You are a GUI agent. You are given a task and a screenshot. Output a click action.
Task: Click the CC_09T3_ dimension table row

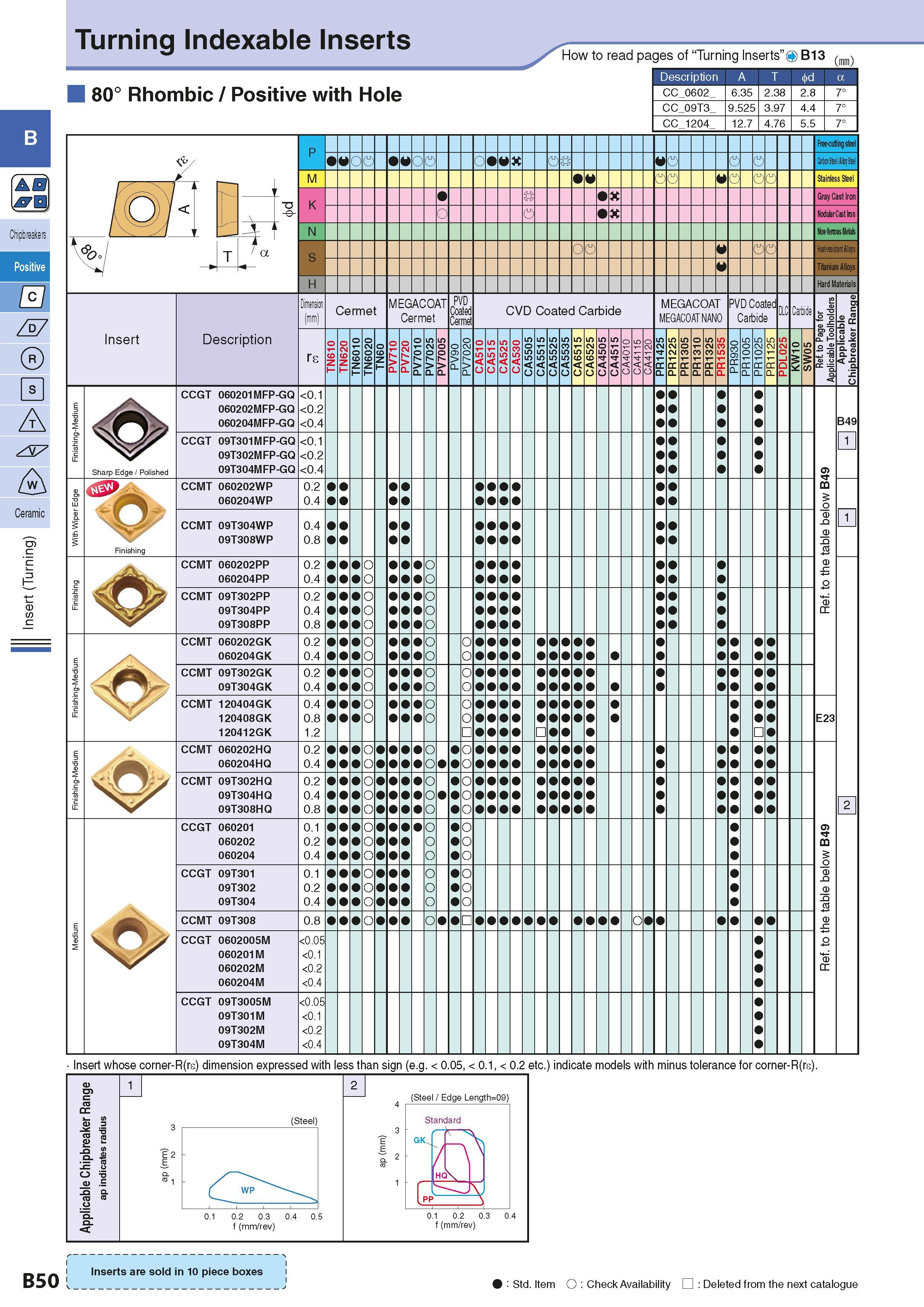point(755,108)
